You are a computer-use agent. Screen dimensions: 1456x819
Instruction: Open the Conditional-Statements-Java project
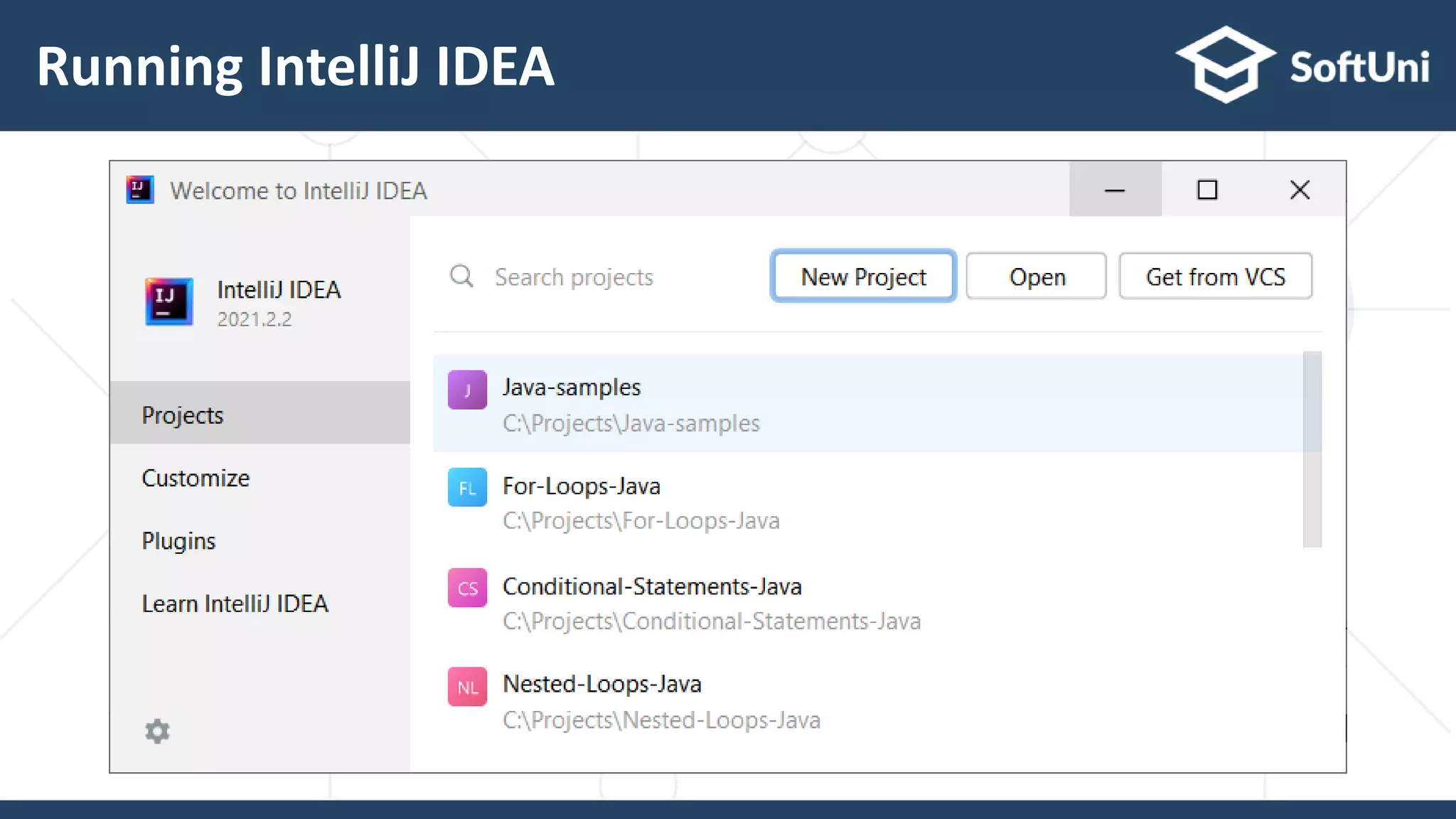(652, 587)
